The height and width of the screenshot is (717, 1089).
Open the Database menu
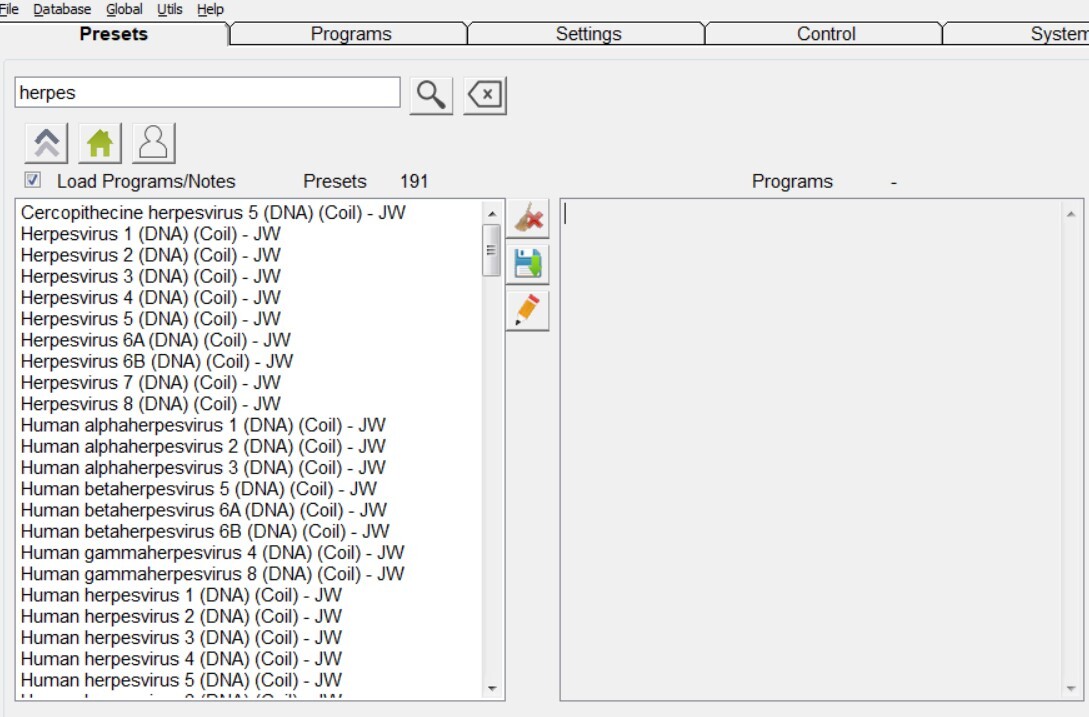[x=62, y=9]
